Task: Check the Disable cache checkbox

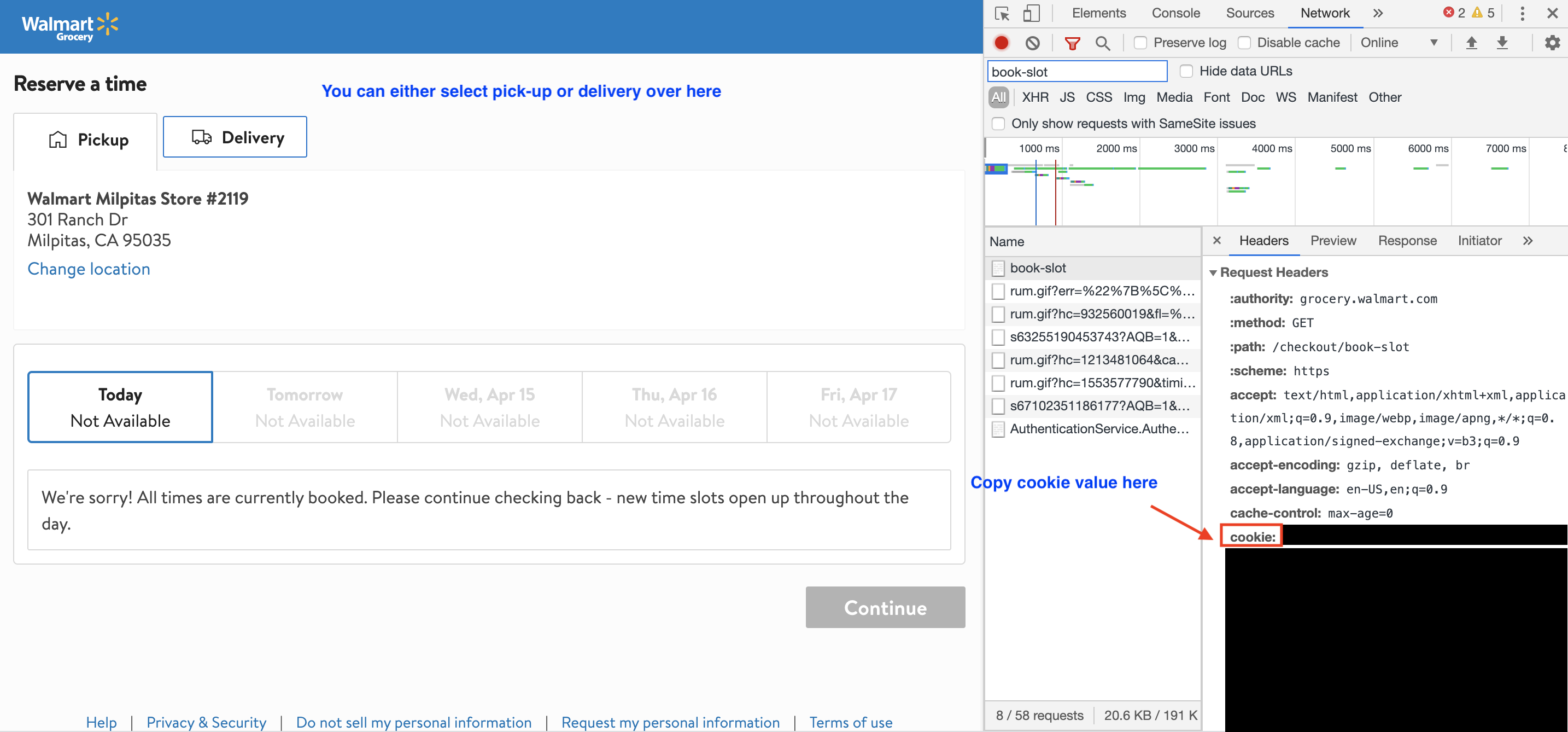Action: (1244, 43)
